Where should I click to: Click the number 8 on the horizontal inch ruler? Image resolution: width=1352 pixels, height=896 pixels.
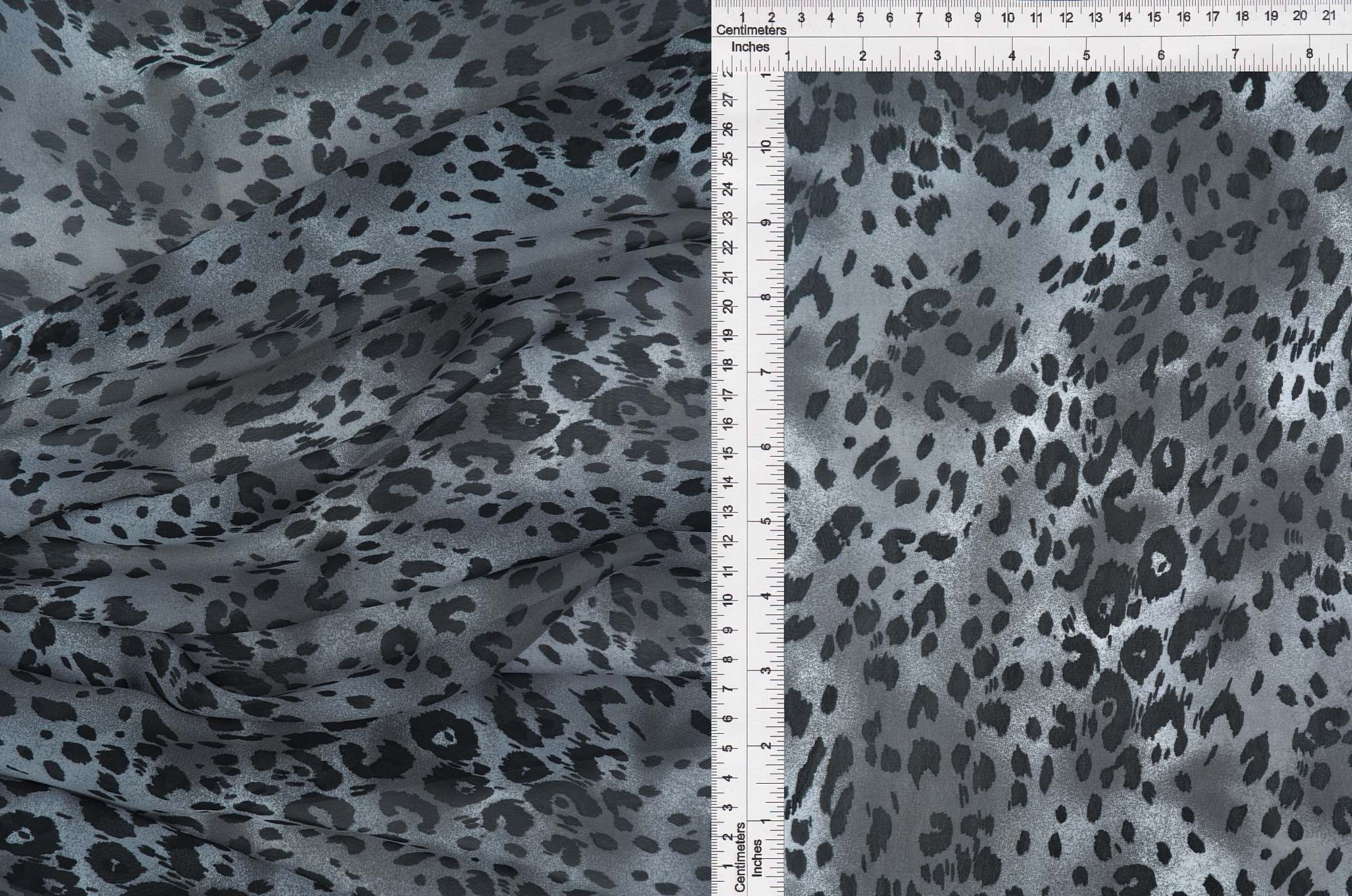point(1309,54)
